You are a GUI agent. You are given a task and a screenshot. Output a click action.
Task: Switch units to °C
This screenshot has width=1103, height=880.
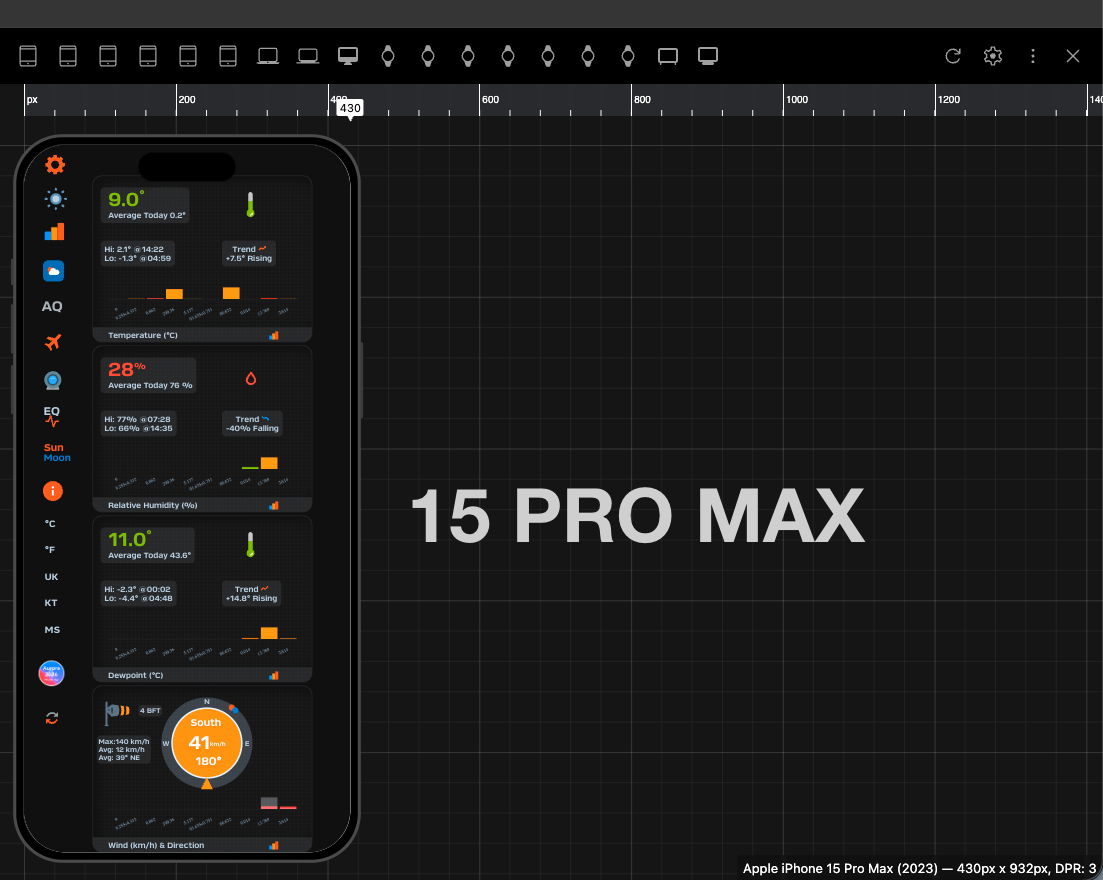(50, 523)
